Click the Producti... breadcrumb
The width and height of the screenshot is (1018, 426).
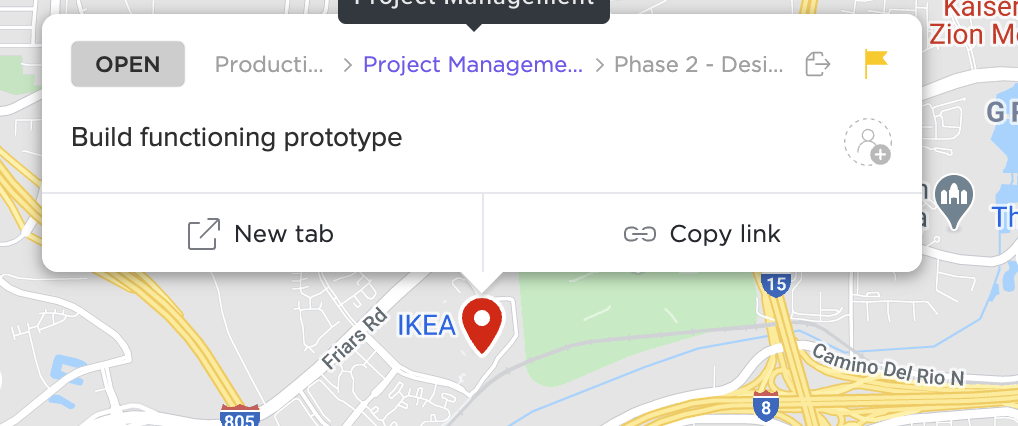click(270, 65)
